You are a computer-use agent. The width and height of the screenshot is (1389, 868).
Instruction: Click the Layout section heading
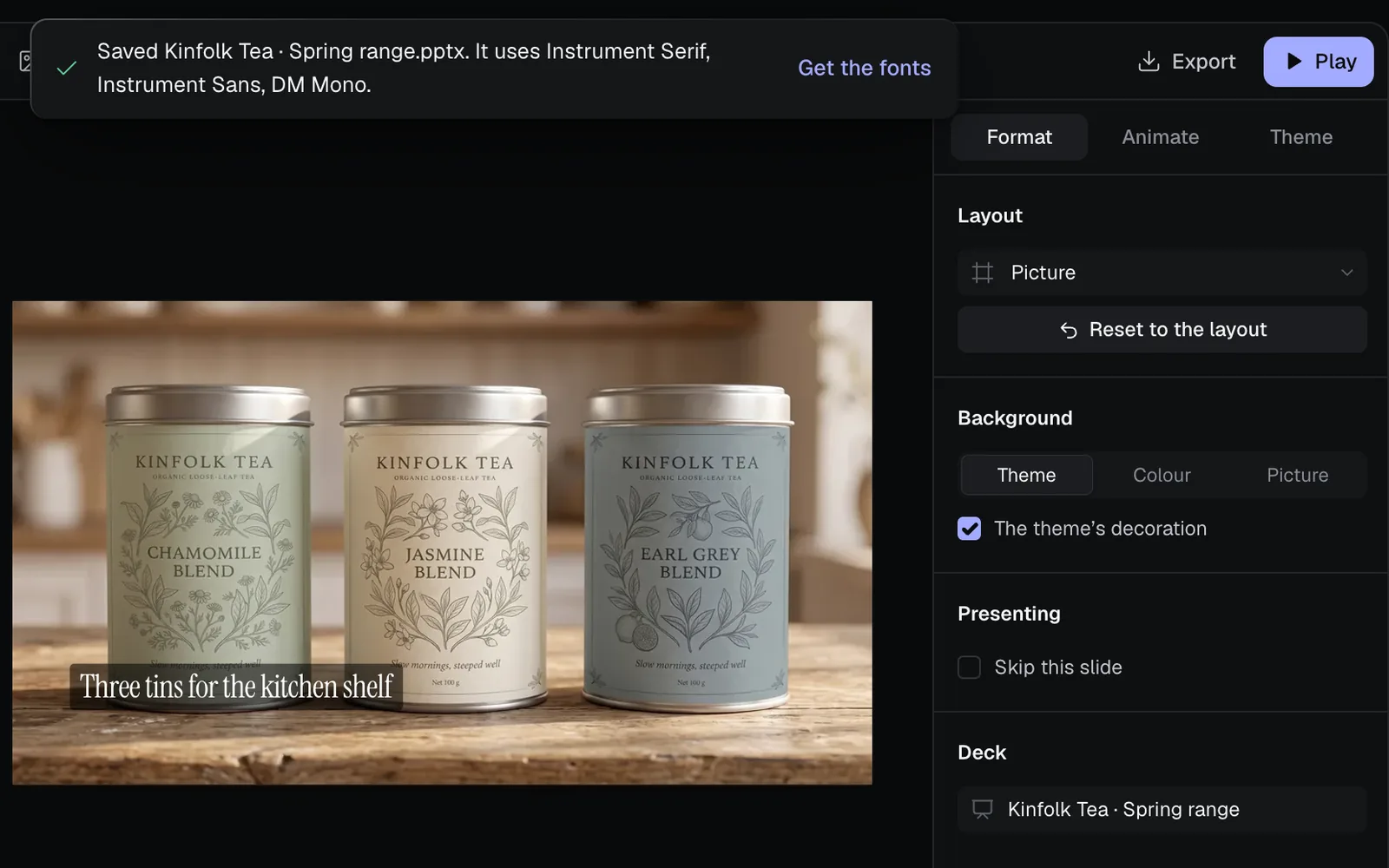(x=990, y=215)
